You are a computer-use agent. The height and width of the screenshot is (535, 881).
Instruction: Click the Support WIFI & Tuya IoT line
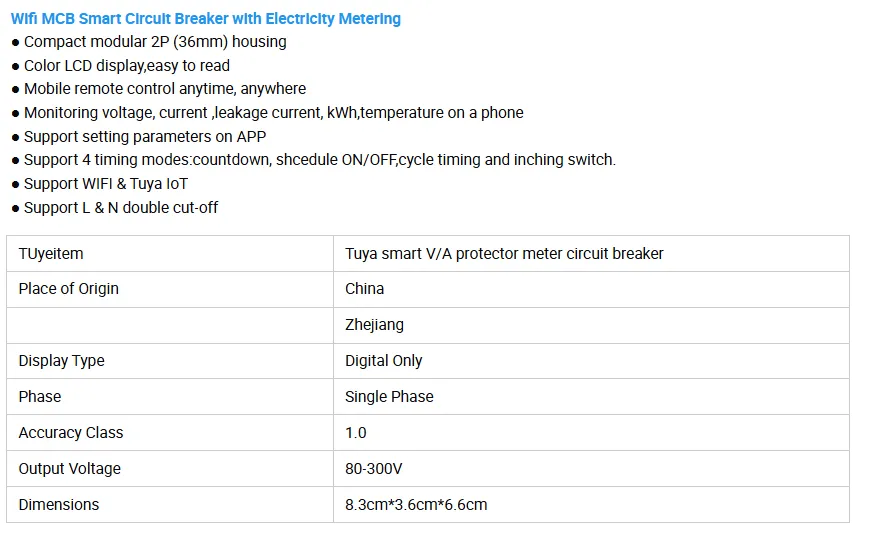click(x=106, y=184)
